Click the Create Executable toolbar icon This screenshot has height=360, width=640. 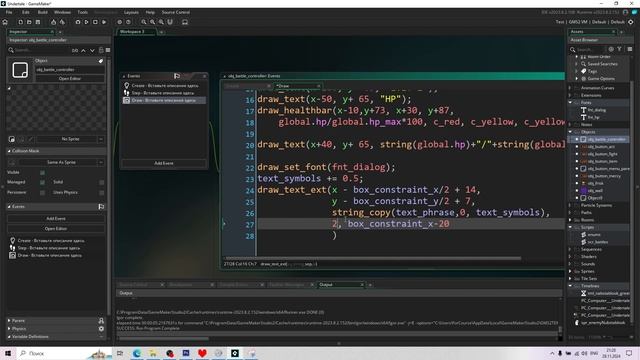[53, 22]
